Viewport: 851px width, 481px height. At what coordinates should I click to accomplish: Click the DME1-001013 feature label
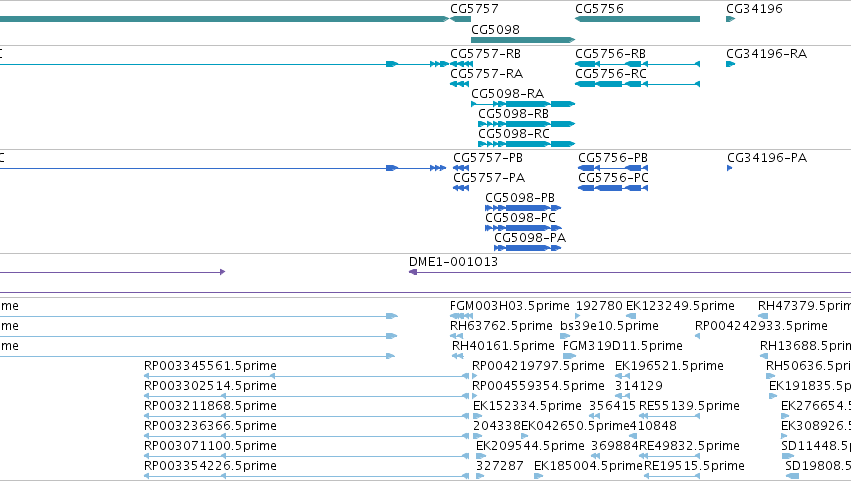[x=453, y=262]
